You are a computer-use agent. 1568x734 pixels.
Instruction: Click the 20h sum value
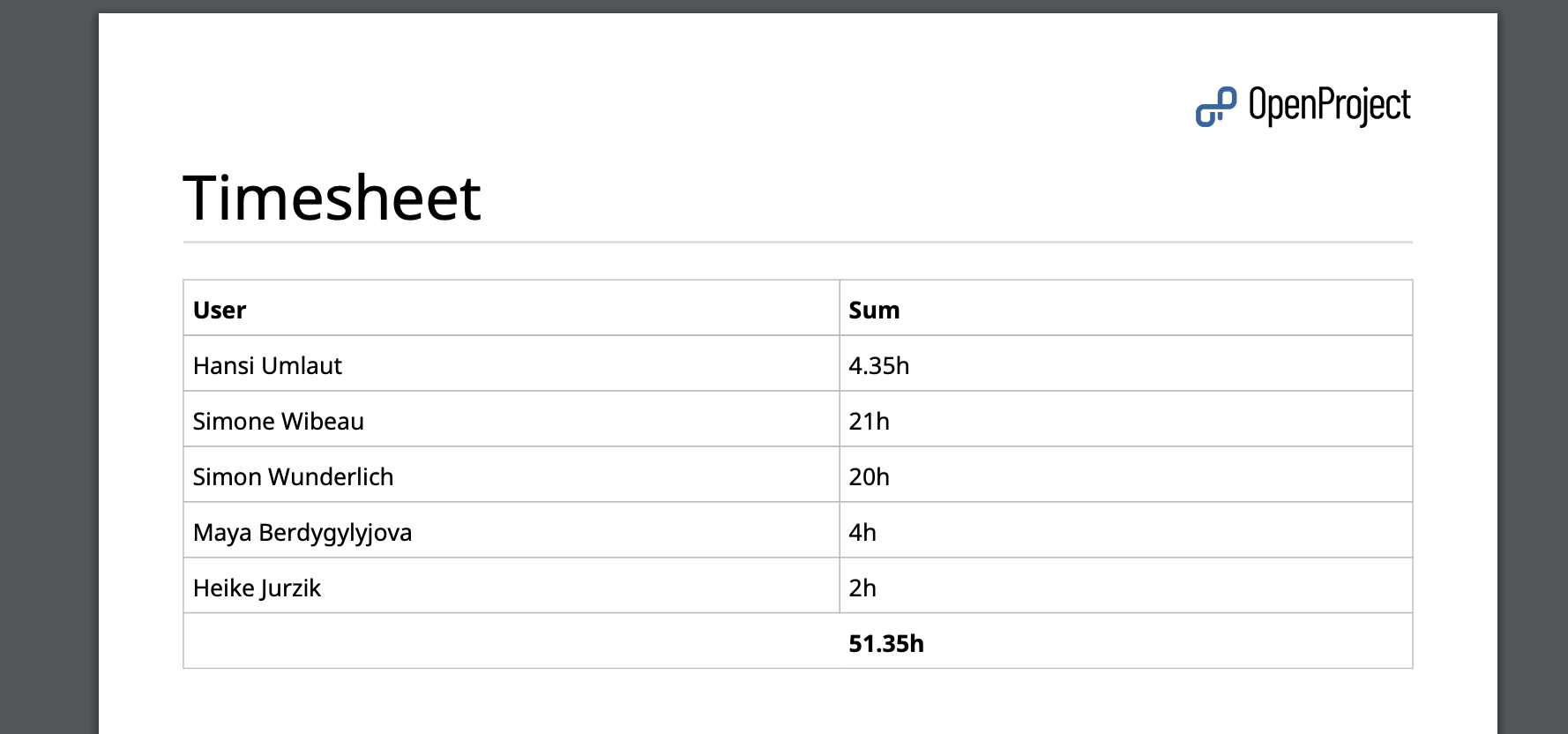click(x=869, y=476)
